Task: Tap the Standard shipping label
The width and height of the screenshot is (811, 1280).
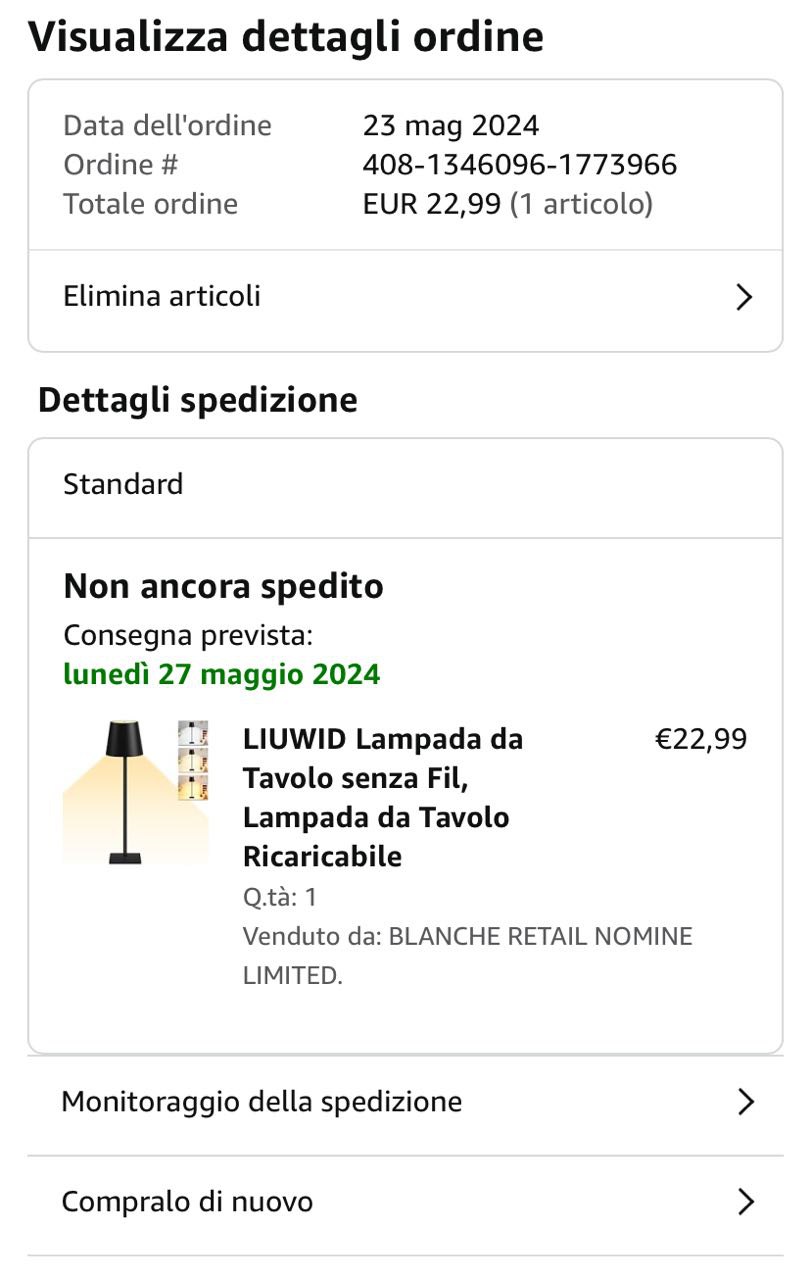Action: coord(123,484)
